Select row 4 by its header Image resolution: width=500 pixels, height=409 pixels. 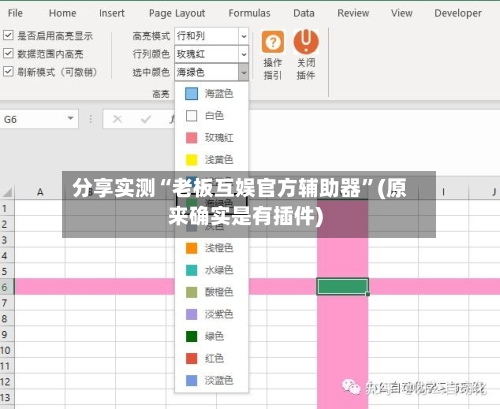coord(7,255)
